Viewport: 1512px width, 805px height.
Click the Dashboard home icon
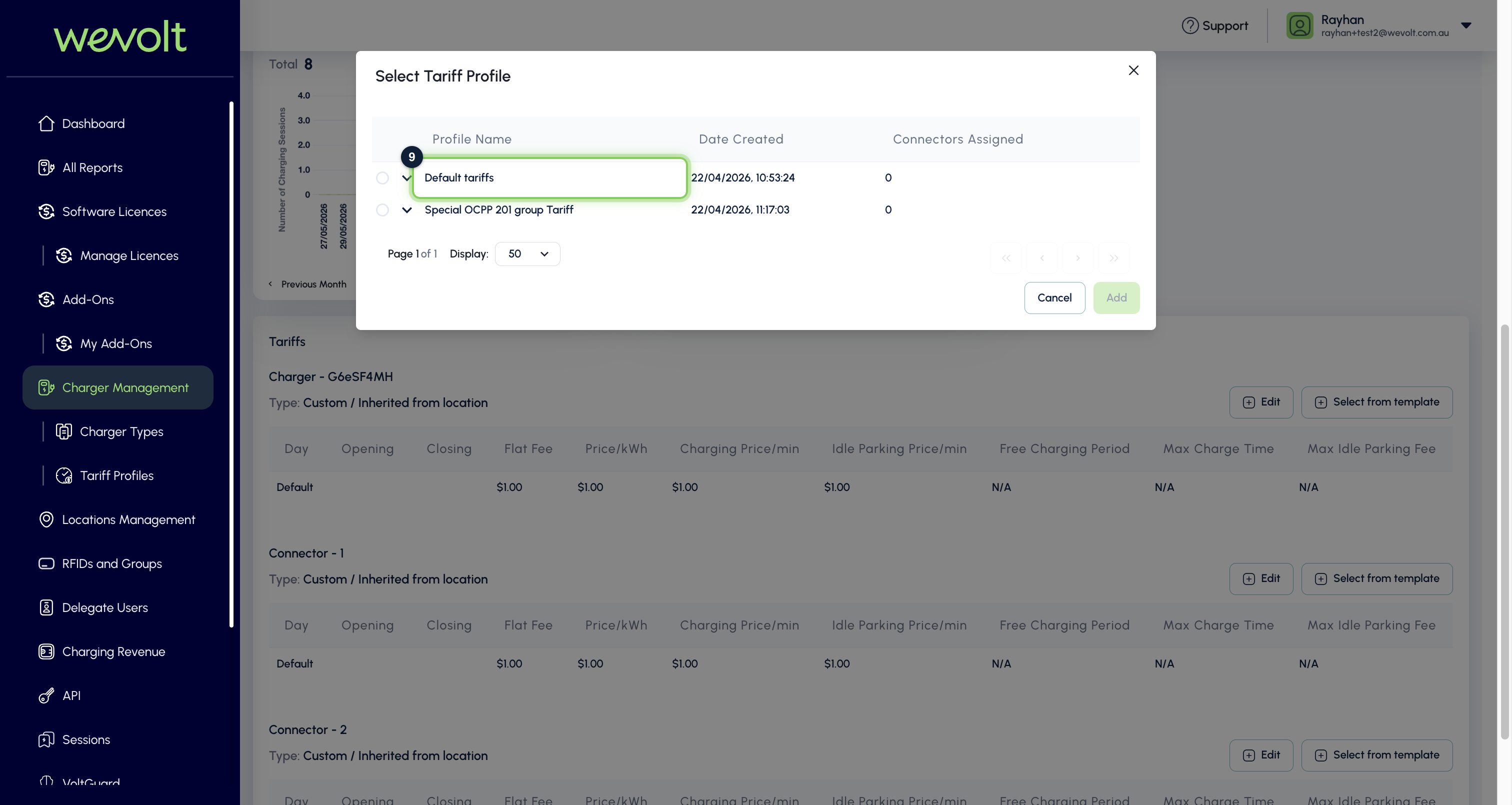point(46,123)
